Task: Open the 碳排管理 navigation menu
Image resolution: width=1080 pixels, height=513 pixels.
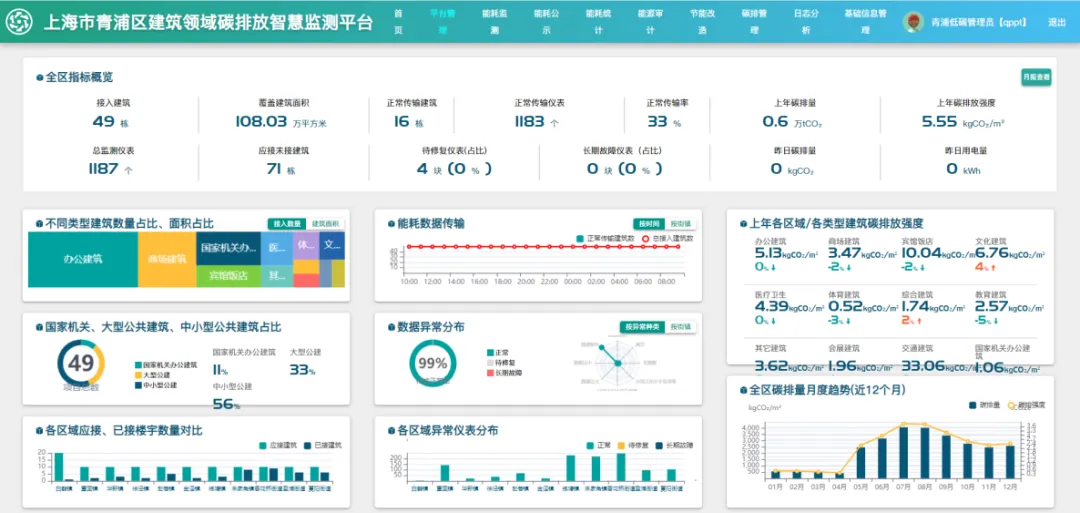Action: coord(753,22)
